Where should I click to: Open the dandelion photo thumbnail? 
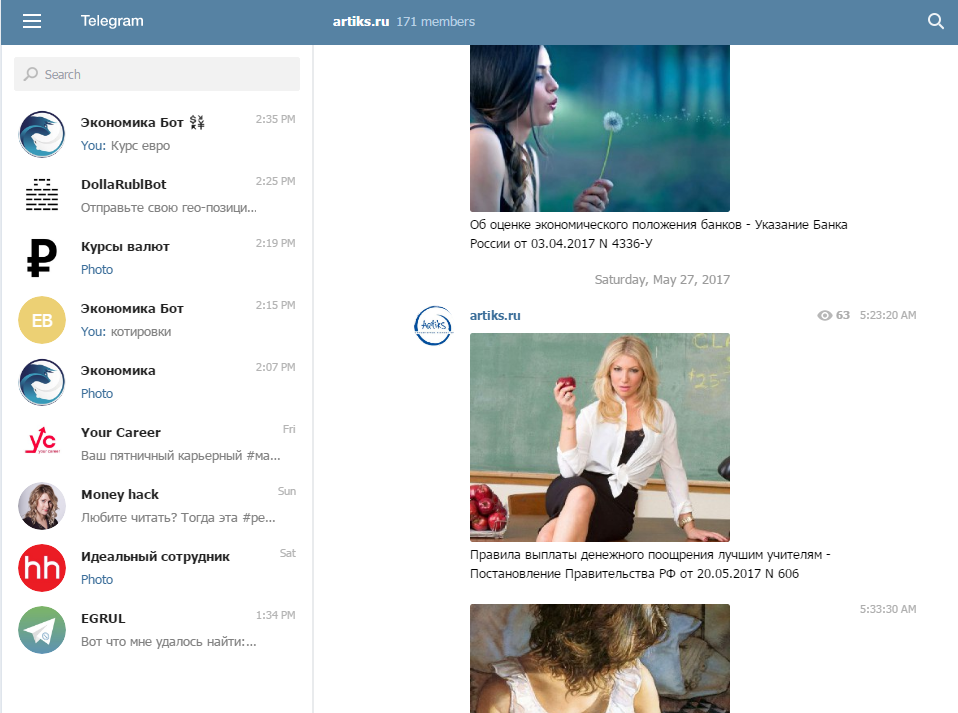point(599,128)
